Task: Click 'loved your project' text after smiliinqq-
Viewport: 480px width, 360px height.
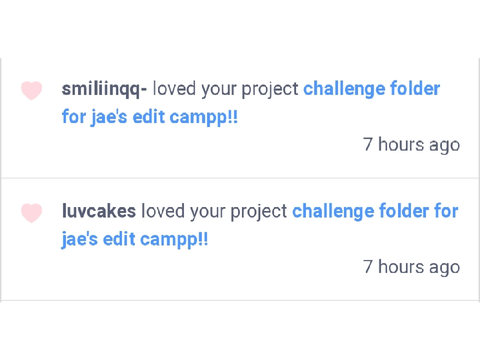Action: 226,89
